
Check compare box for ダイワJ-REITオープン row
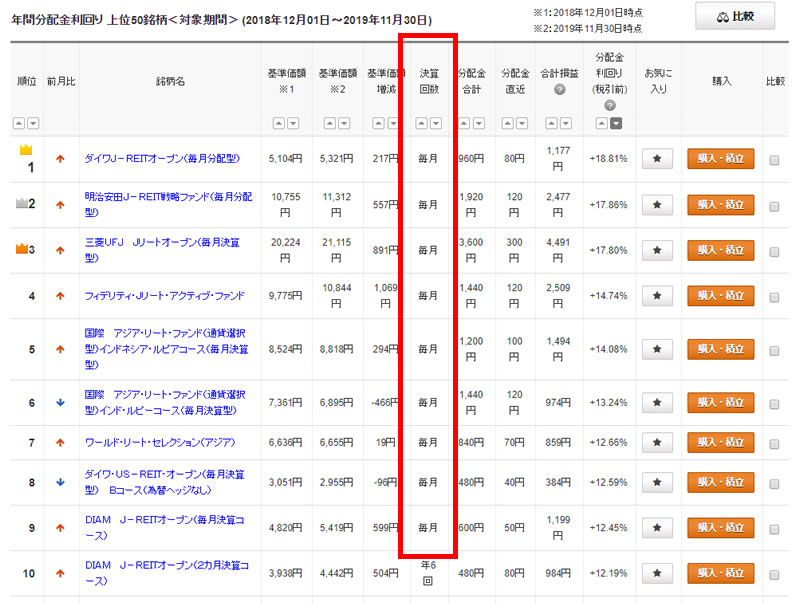774,159
